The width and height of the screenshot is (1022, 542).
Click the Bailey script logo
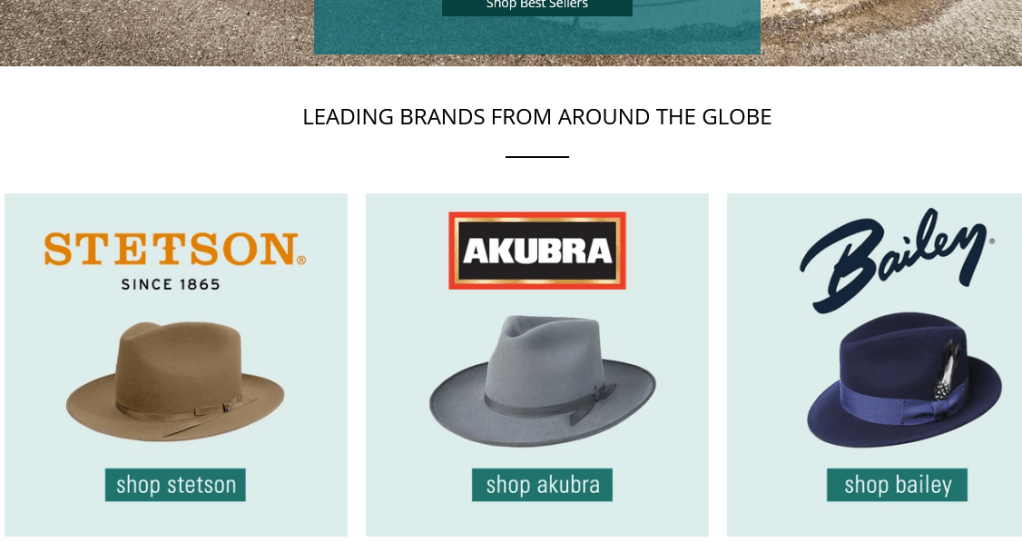click(897, 259)
